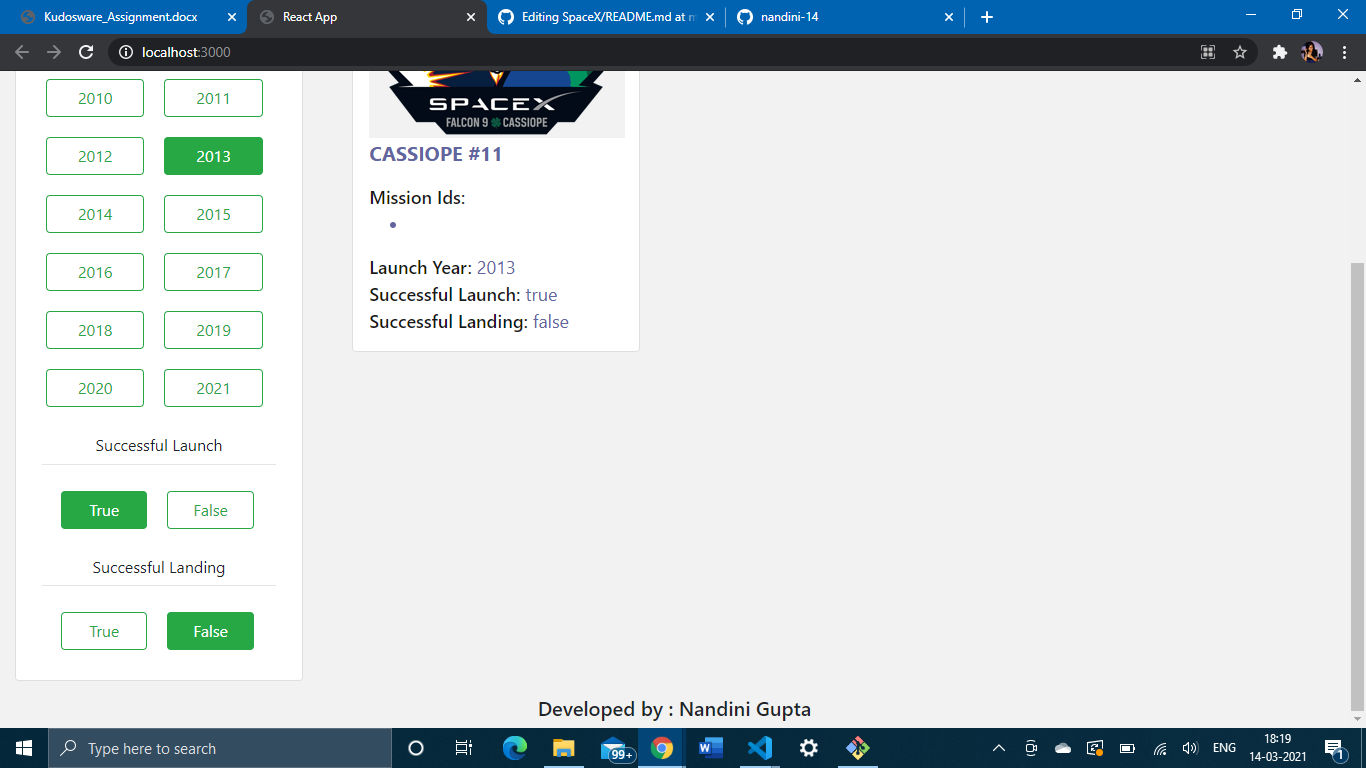Image resolution: width=1366 pixels, height=768 pixels.
Task: Bookmark this page with the star icon
Action: coord(1240,52)
